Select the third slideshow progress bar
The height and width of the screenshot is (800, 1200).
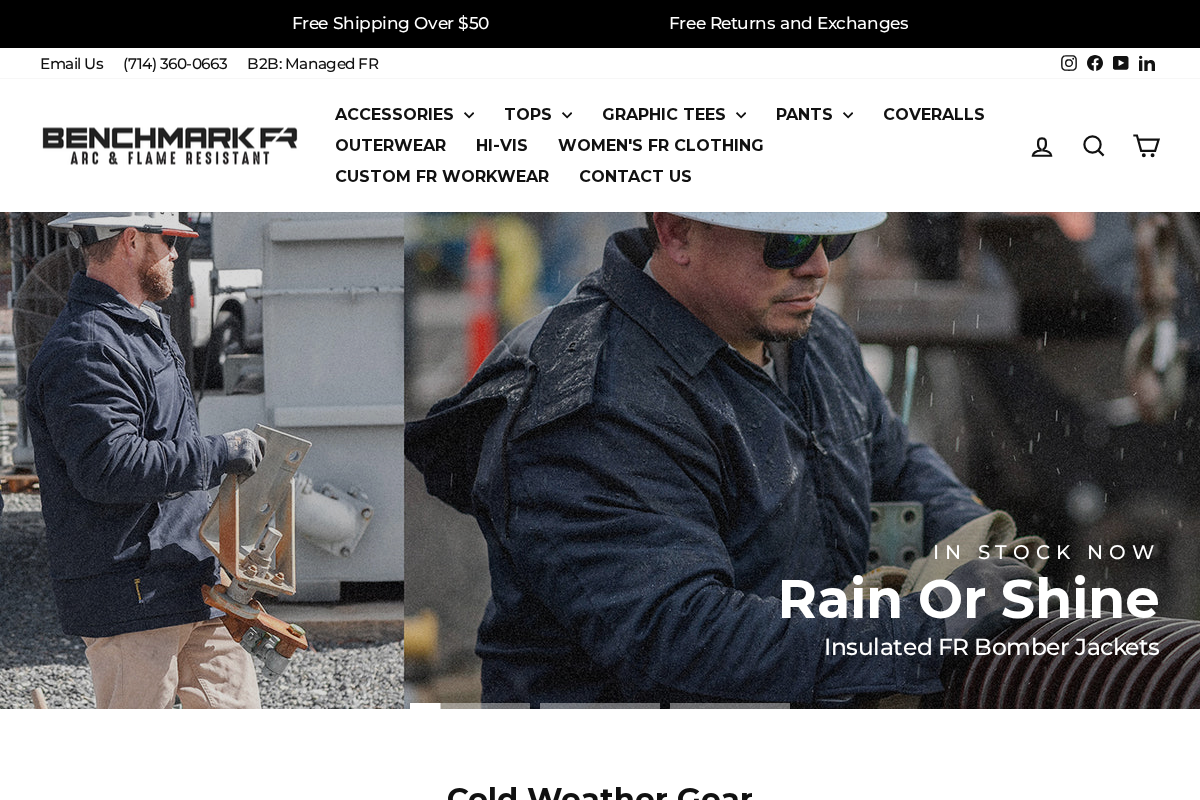[x=730, y=706]
